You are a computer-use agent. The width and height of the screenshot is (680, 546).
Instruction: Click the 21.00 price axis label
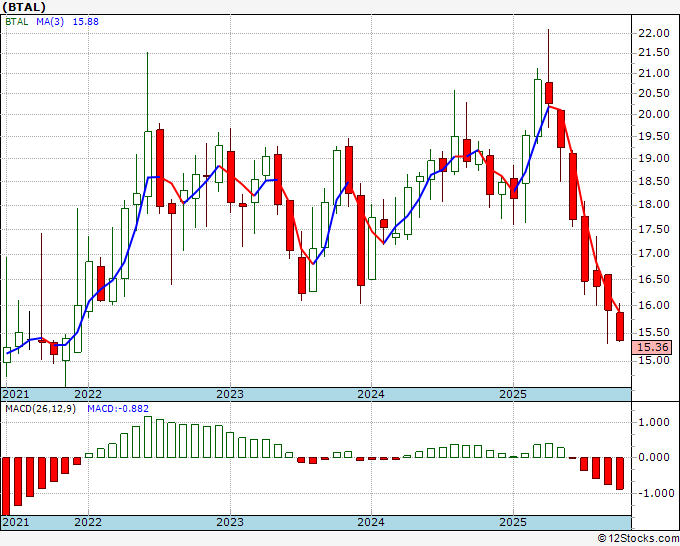click(654, 74)
